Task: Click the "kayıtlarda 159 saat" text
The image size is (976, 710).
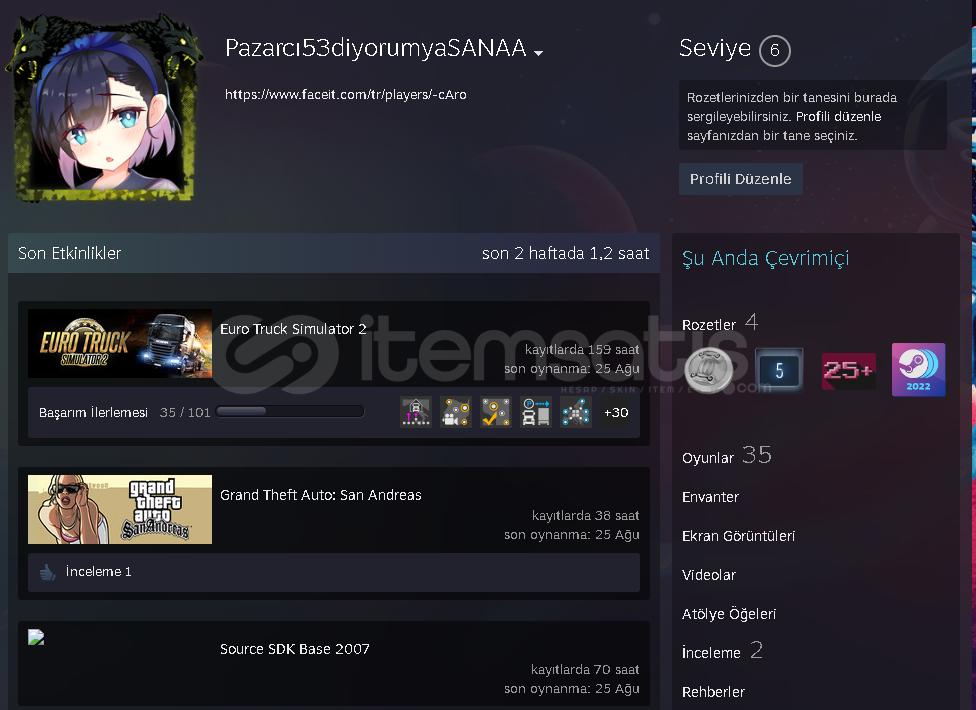Action: pos(582,350)
